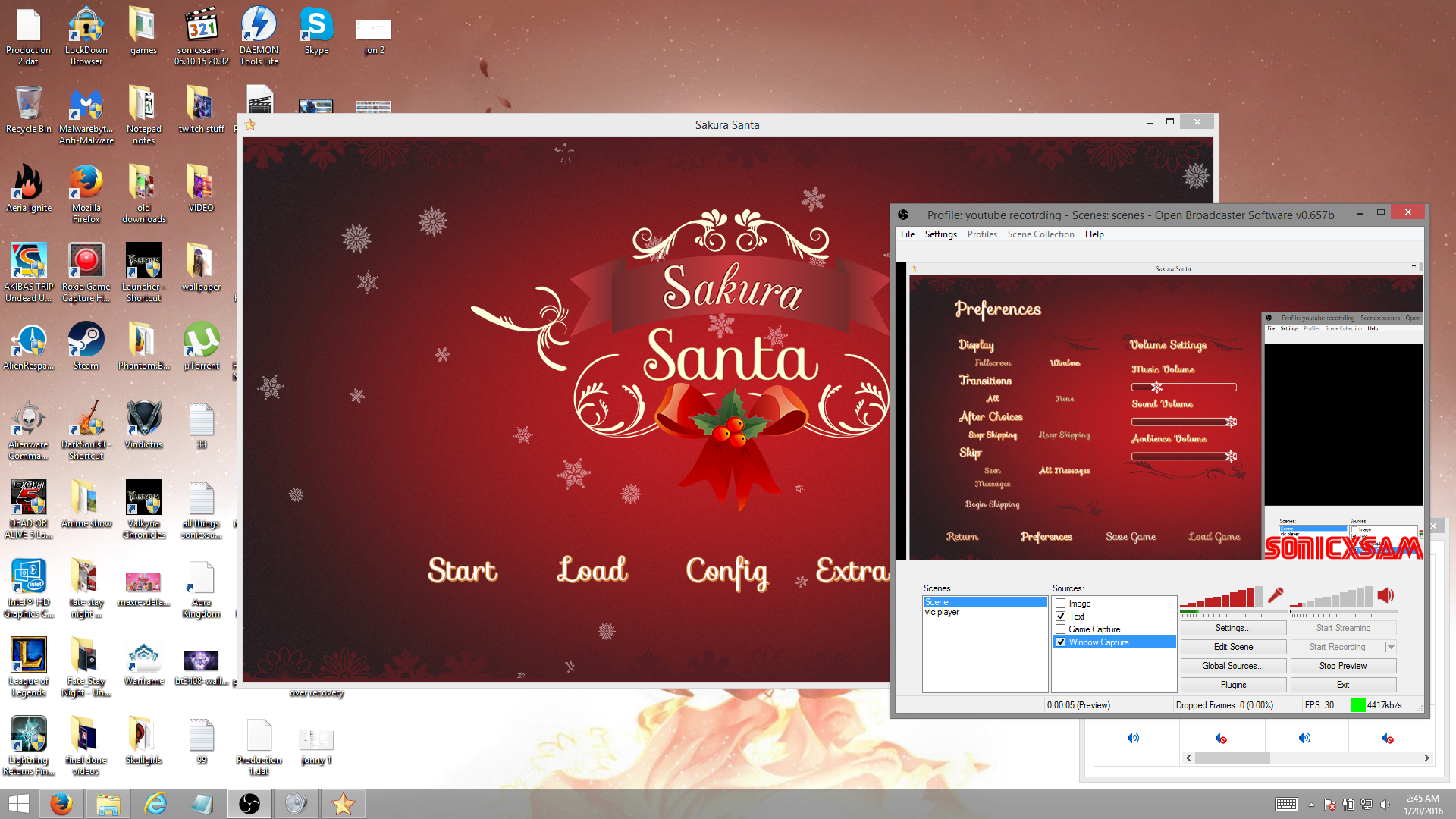Open the twitch stuff folder

[x=202, y=110]
